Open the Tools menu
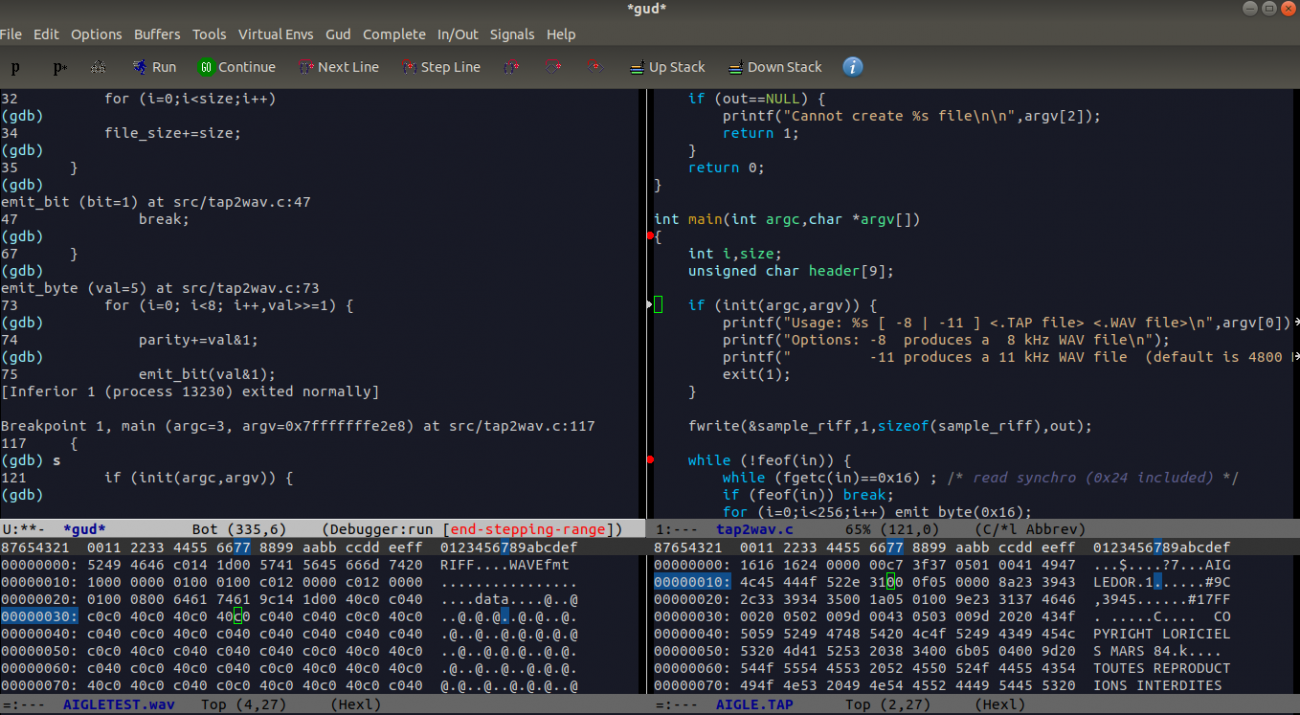The image size is (1300, 715). [209, 34]
